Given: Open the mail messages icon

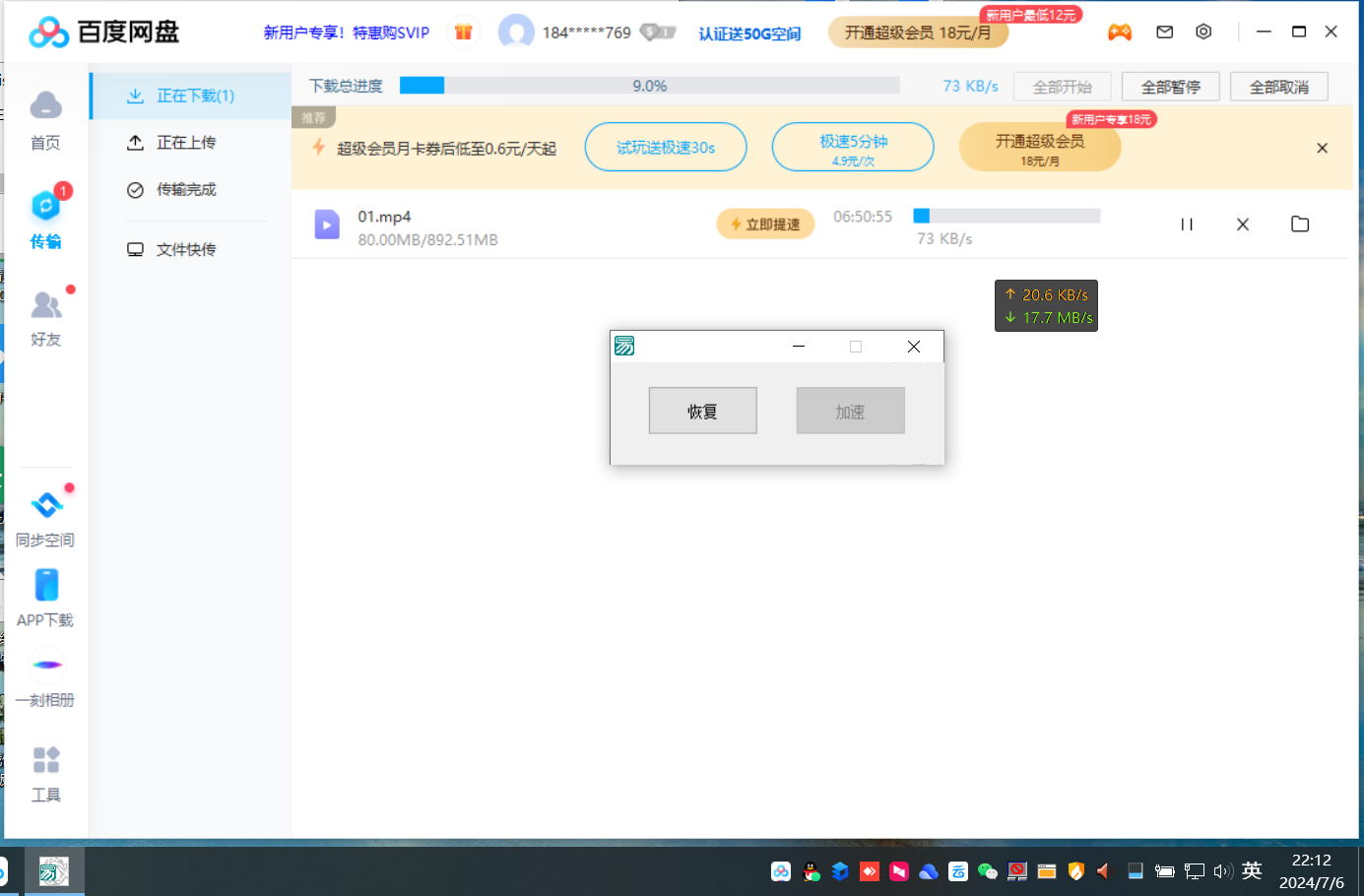Looking at the screenshot, I should (1164, 32).
